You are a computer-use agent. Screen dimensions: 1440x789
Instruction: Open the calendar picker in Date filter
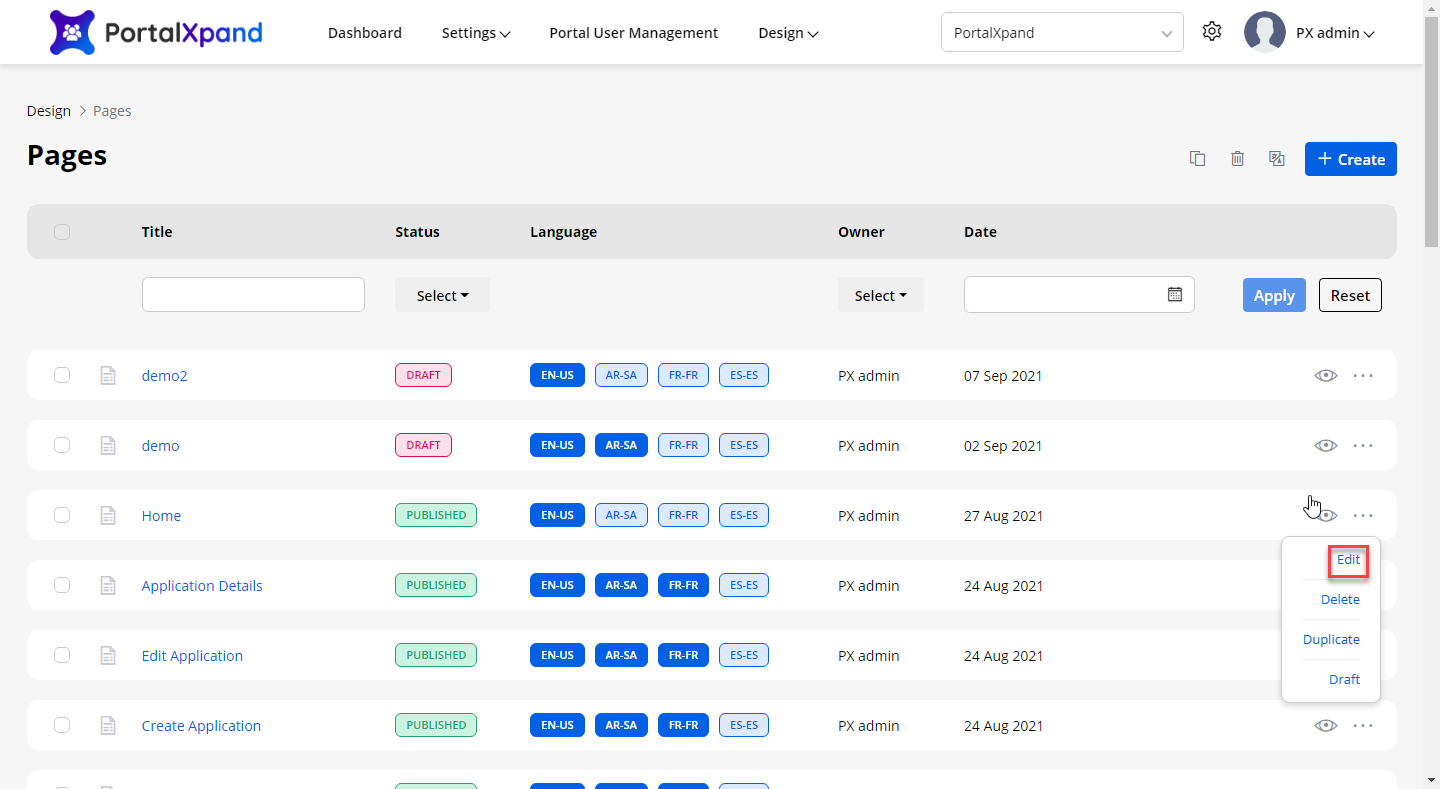tap(1175, 295)
